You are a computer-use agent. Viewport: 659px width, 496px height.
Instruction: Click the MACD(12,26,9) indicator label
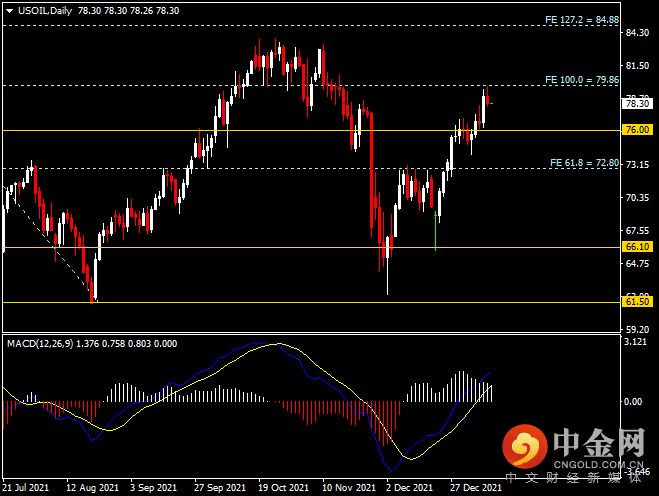point(40,344)
